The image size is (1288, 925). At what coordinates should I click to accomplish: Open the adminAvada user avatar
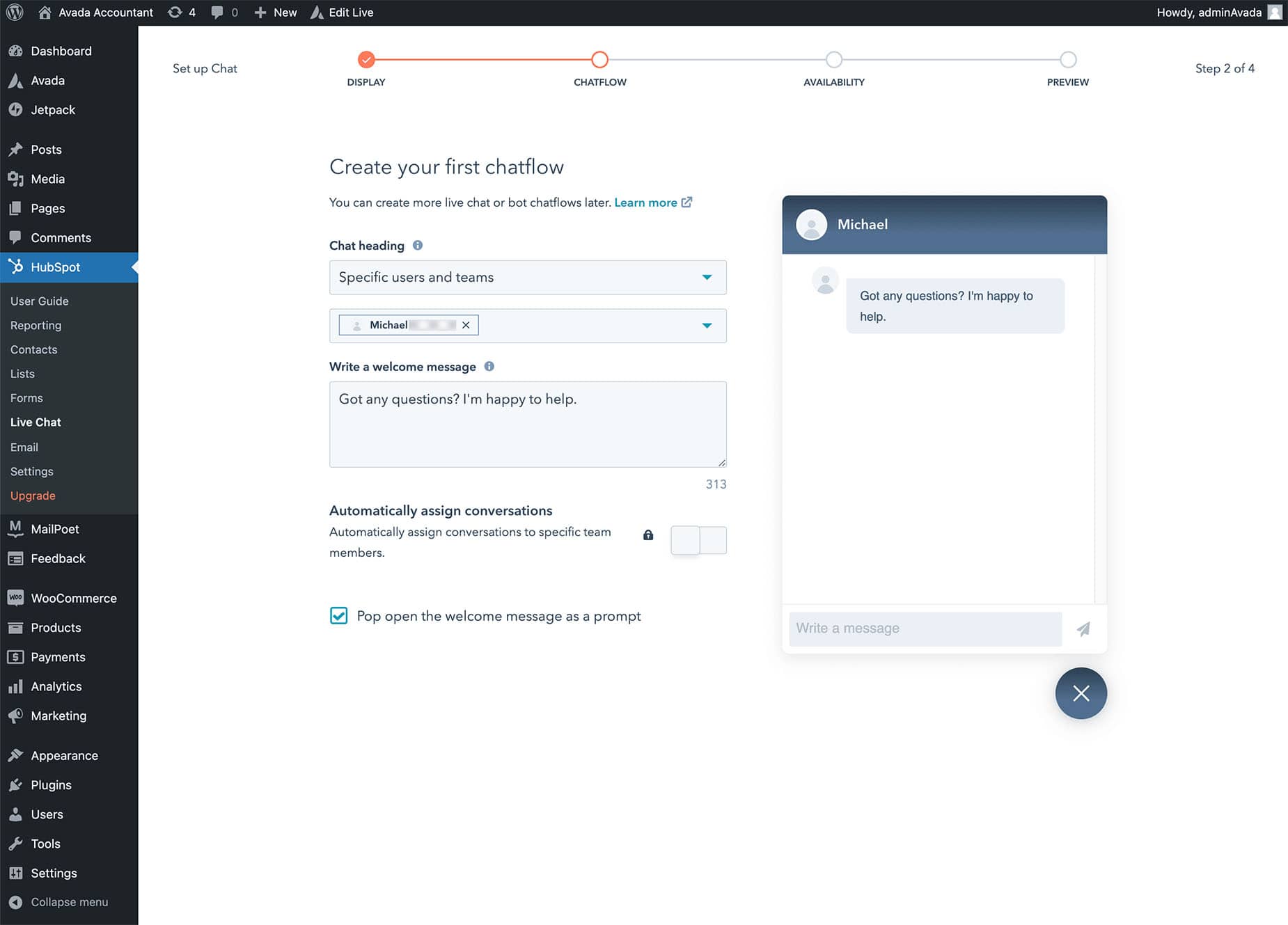[1275, 13]
